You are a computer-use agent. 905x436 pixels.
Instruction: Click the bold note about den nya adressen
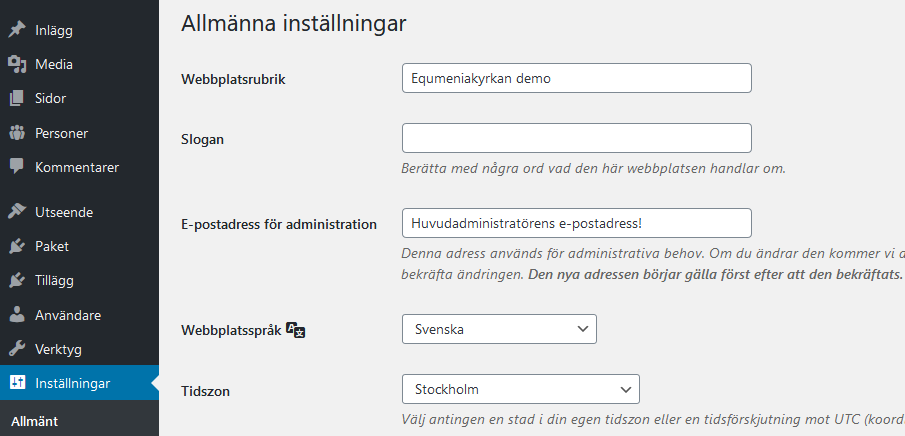click(x=716, y=274)
